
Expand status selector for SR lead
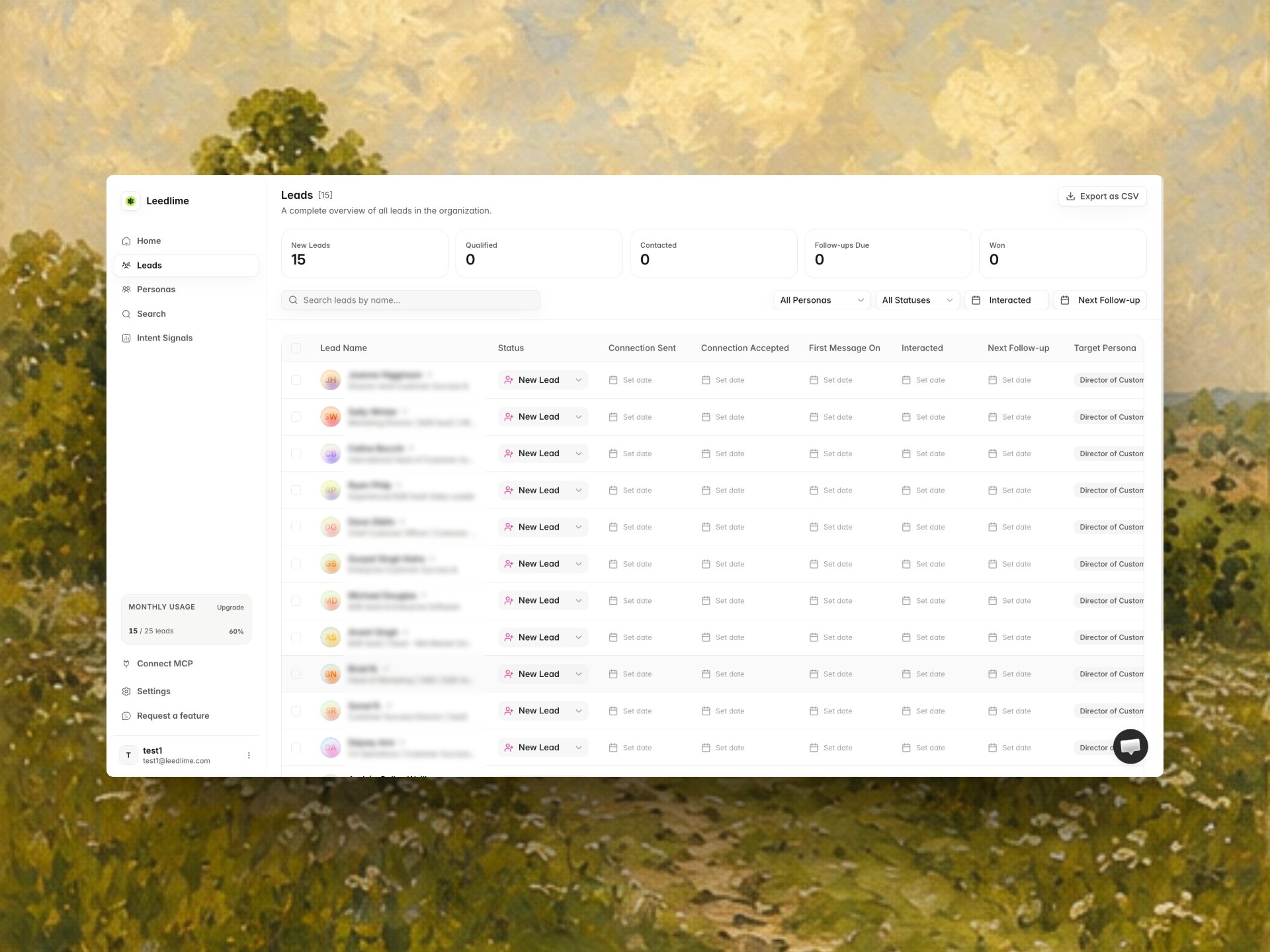[543, 711]
